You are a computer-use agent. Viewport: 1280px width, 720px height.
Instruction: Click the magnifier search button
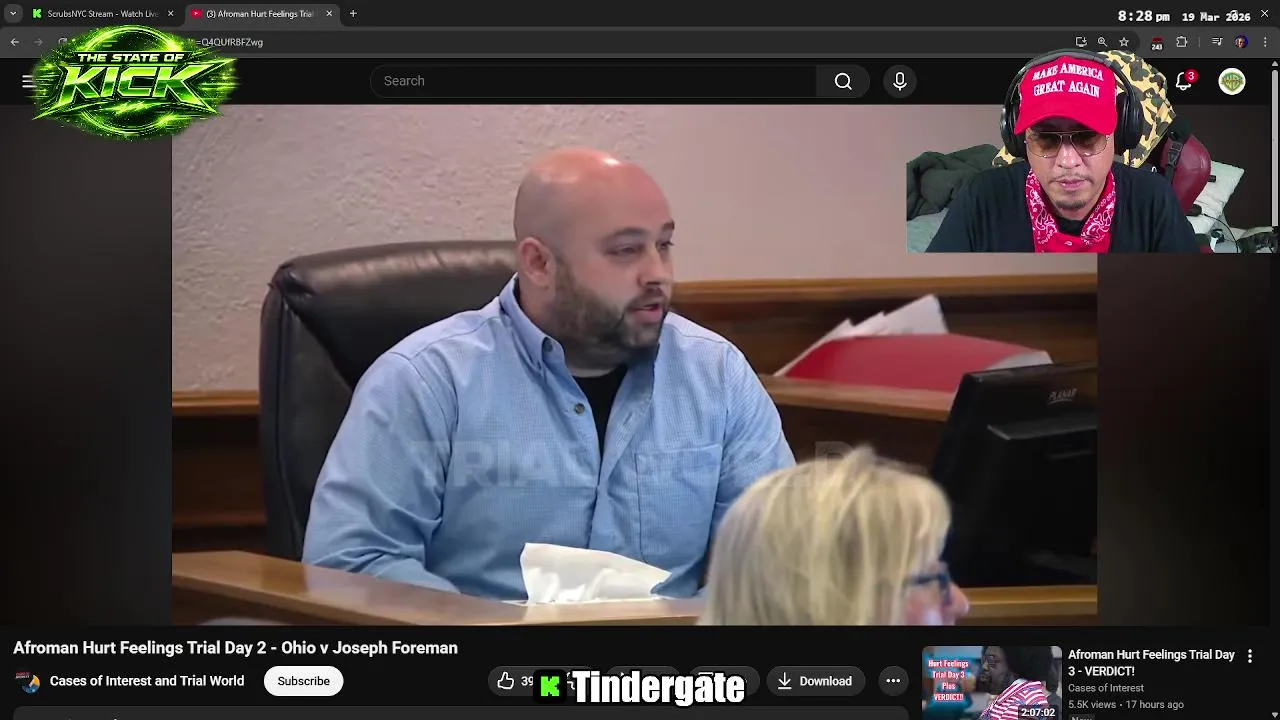point(843,81)
